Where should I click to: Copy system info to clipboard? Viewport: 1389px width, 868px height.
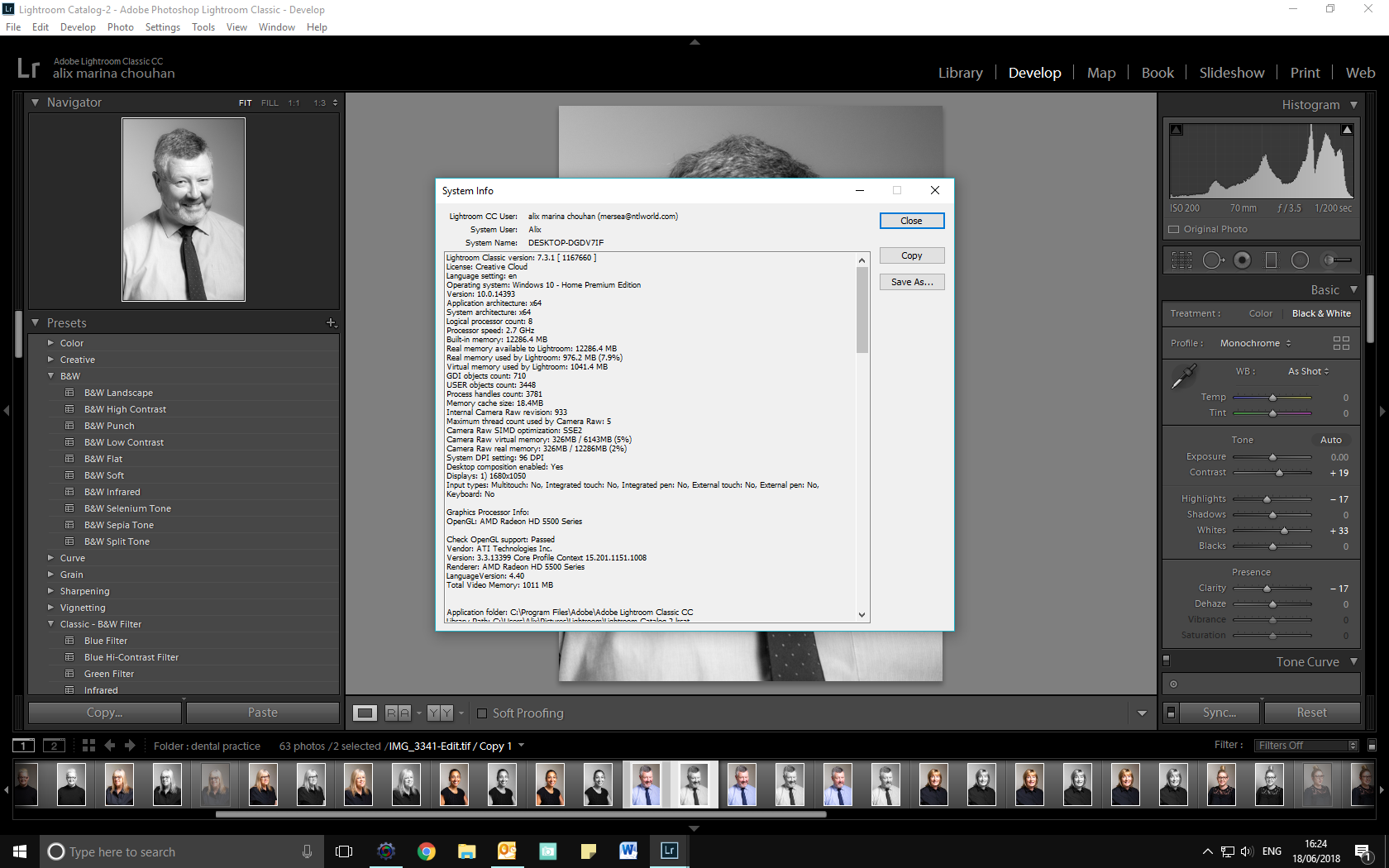pos(911,255)
